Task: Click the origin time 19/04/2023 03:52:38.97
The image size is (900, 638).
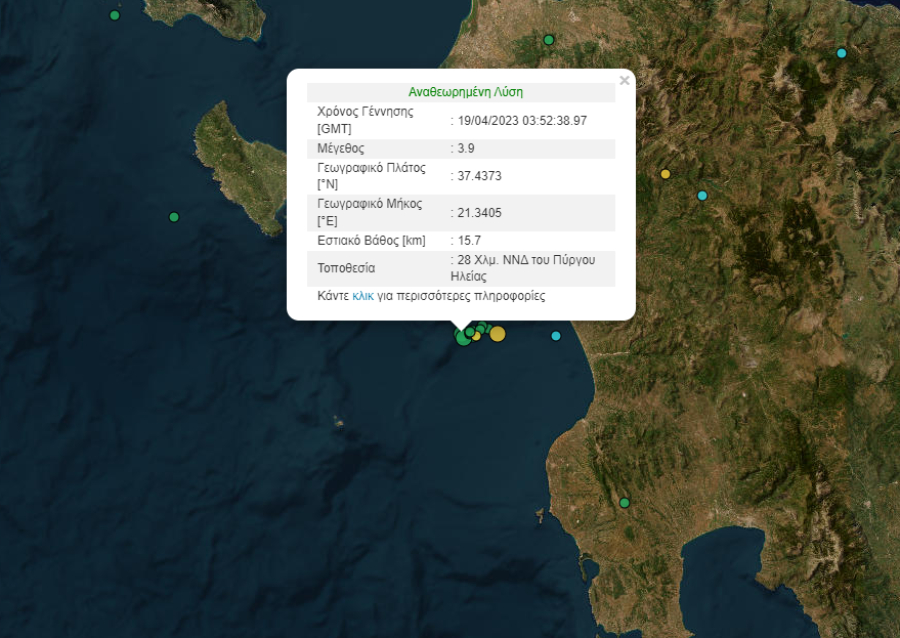Action: click(522, 120)
